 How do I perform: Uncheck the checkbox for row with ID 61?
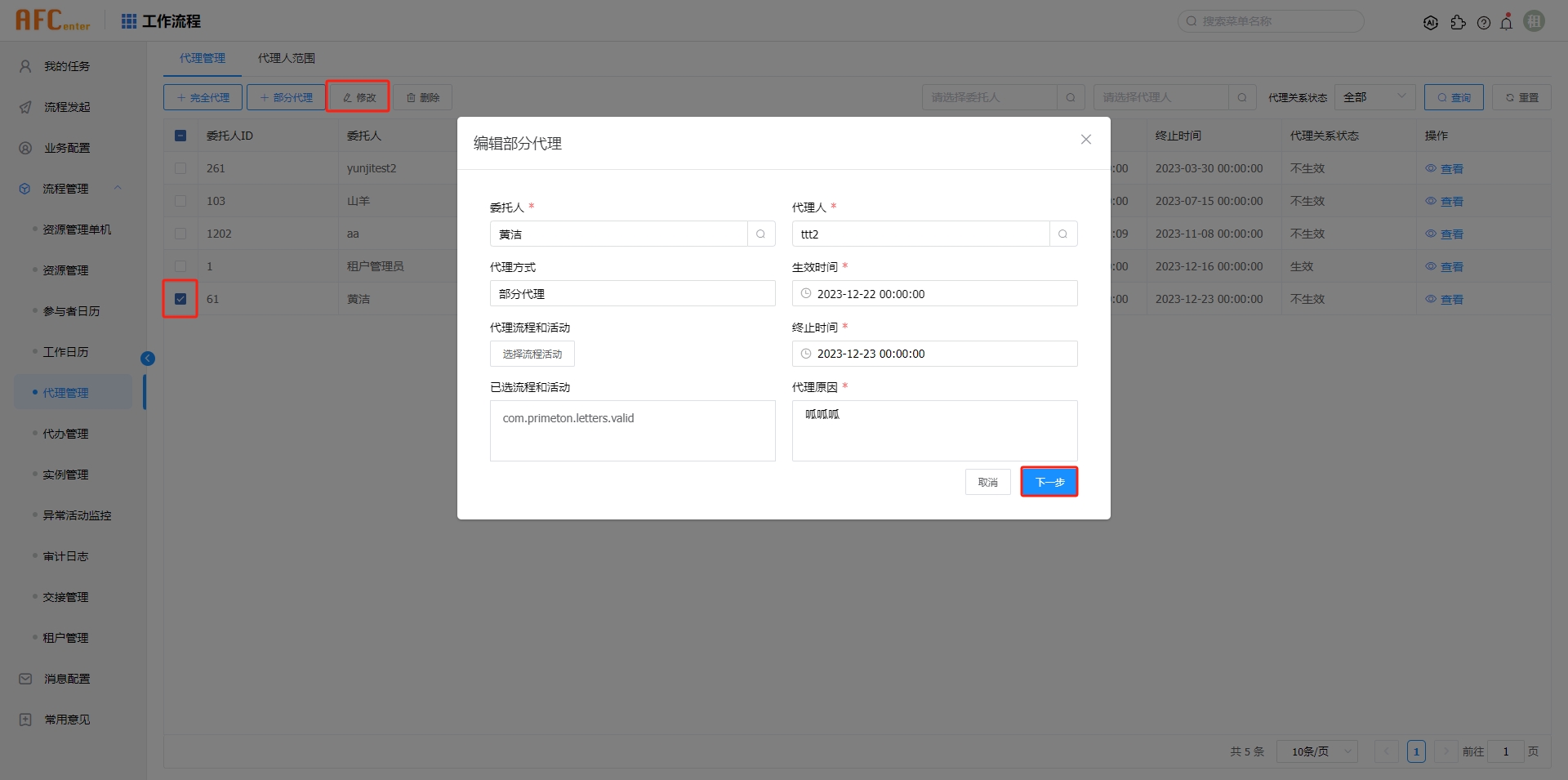[180, 299]
